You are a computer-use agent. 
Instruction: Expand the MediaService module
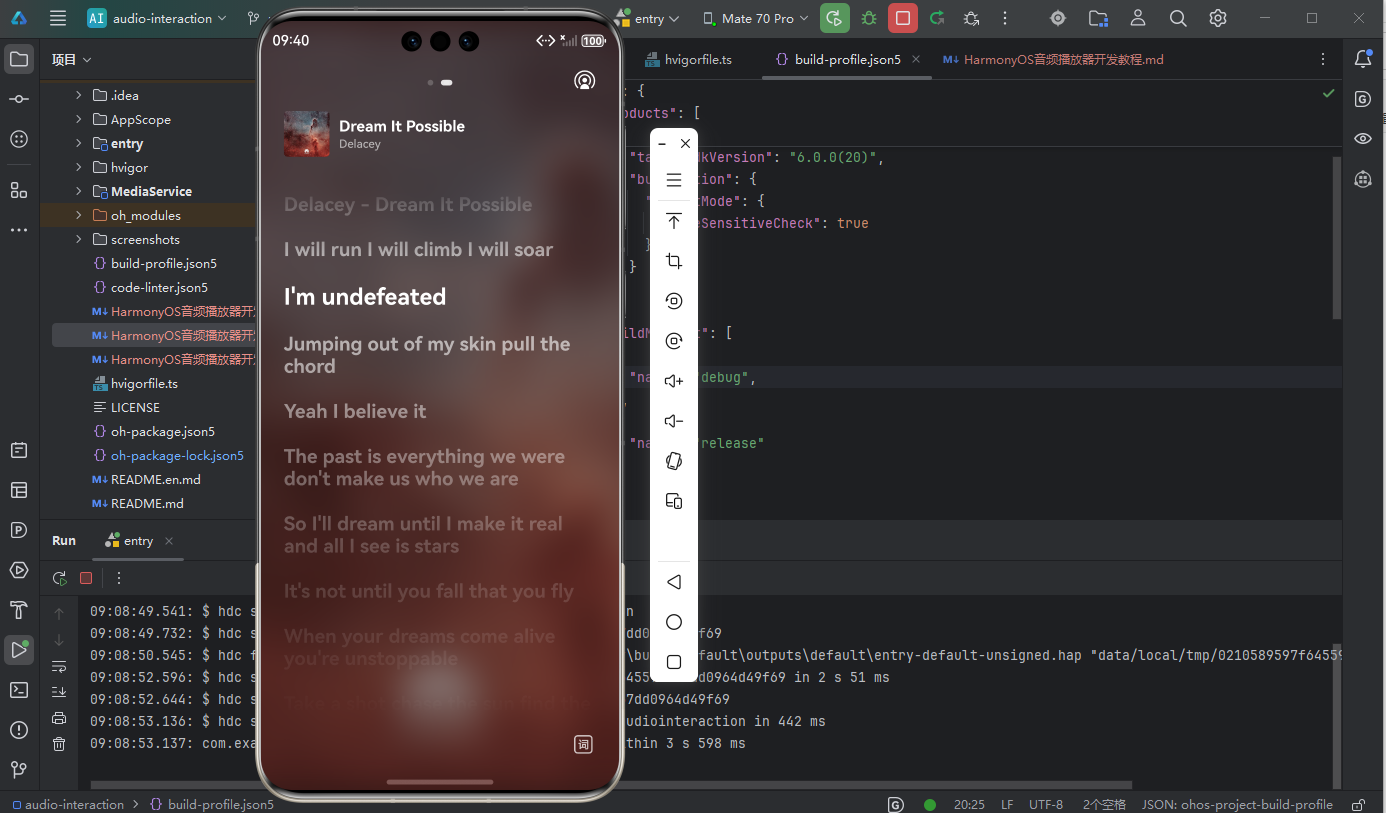pyautogui.click(x=79, y=191)
